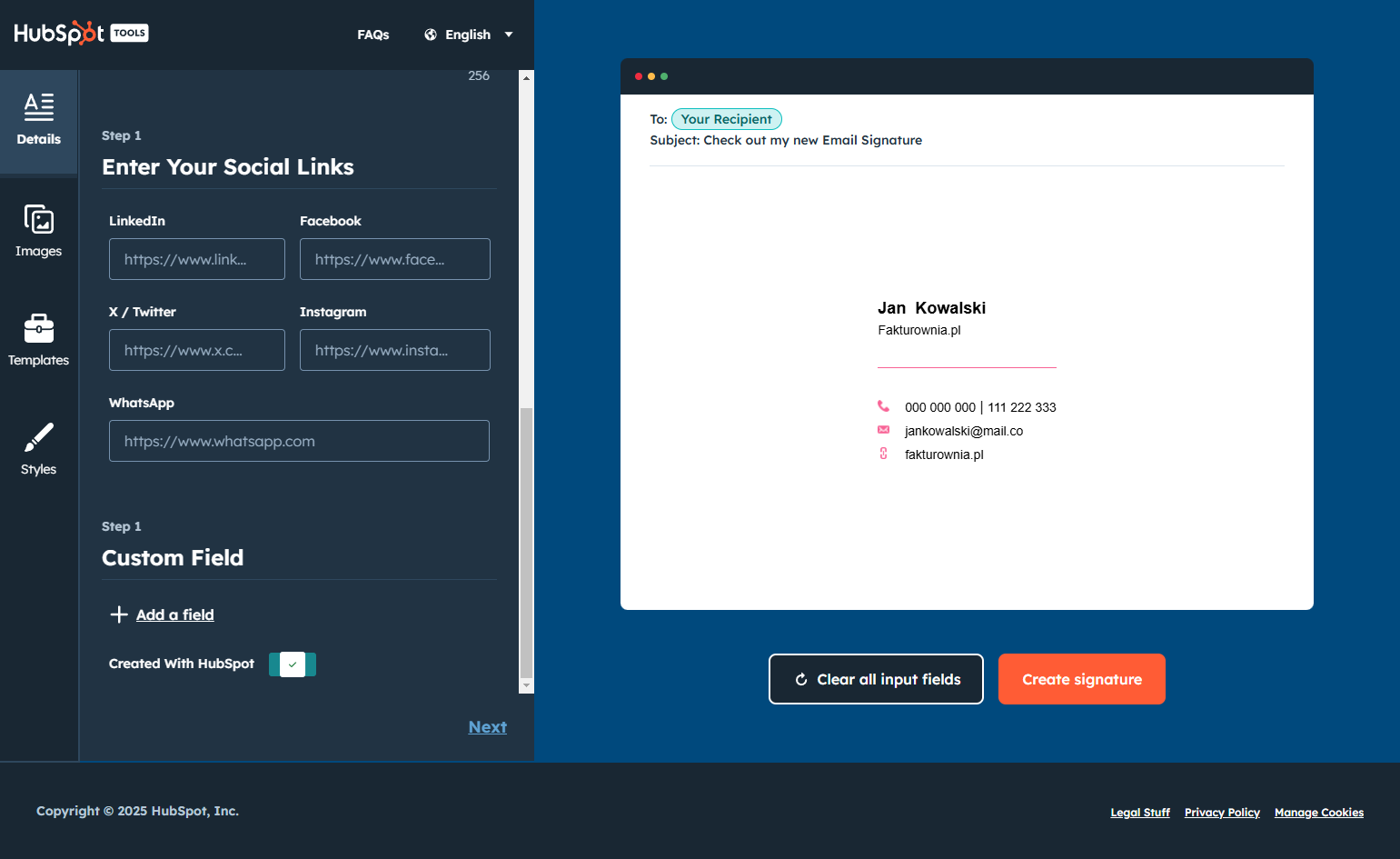The width and height of the screenshot is (1400, 859).
Task: Click the Next link
Action: point(488,727)
